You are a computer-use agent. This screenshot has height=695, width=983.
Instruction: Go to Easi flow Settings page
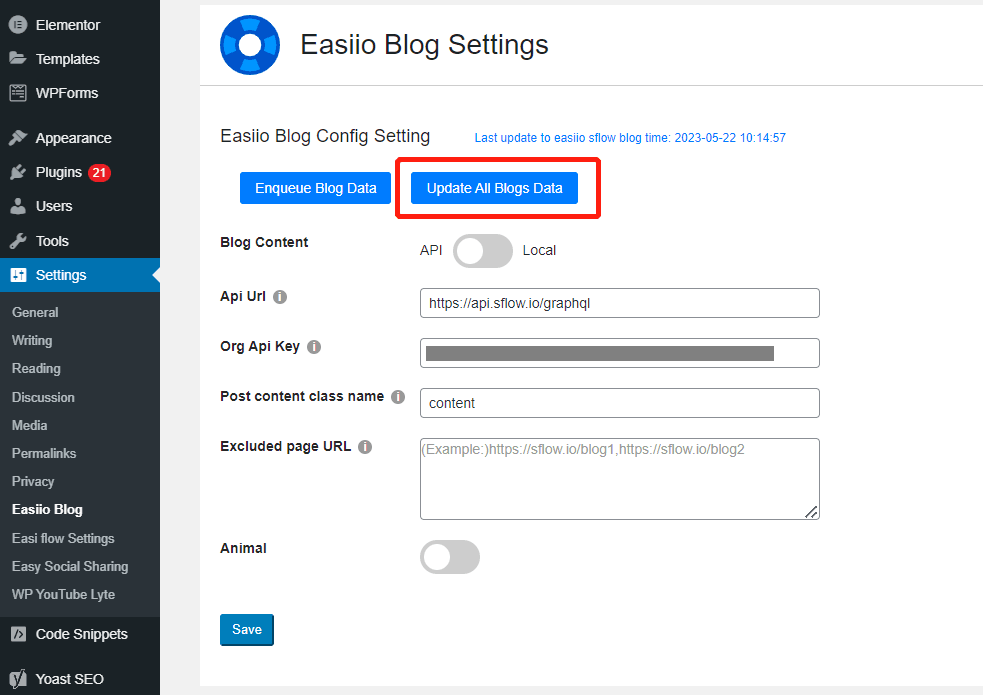[63, 538]
